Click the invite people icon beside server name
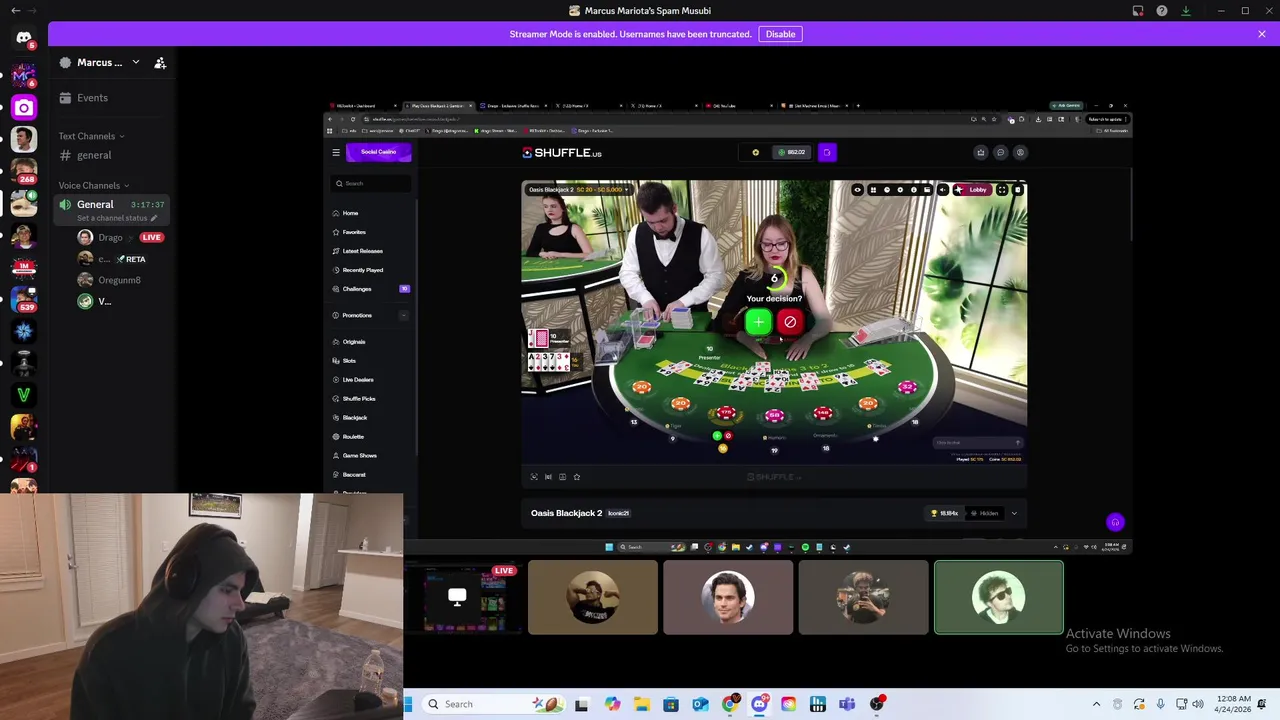Image resolution: width=1280 pixels, height=720 pixels. [160, 63]
